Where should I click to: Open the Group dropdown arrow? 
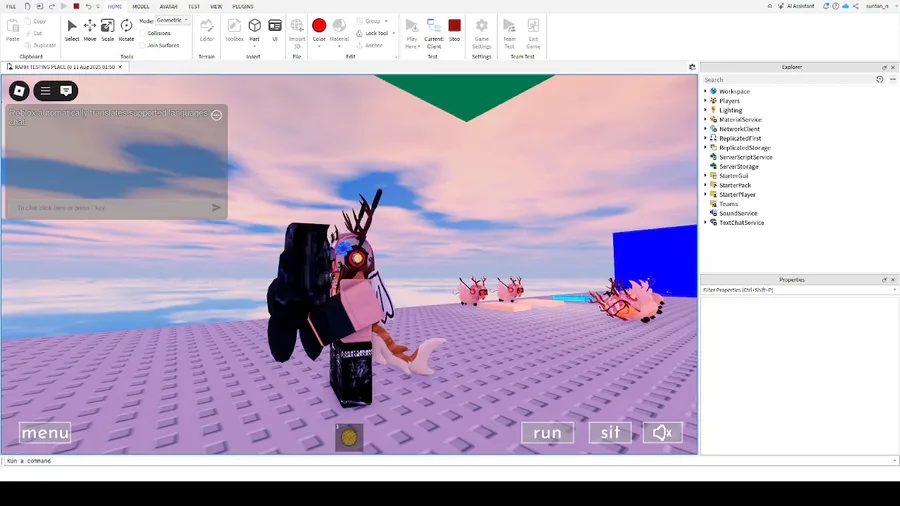coord(386,21)
